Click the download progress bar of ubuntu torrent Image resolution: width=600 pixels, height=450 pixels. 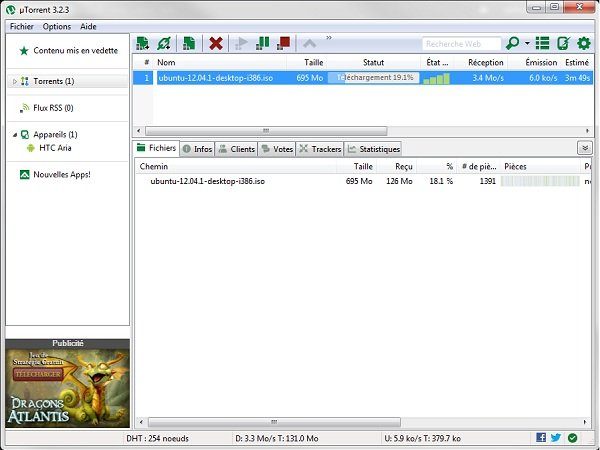[x=378, y=77]
